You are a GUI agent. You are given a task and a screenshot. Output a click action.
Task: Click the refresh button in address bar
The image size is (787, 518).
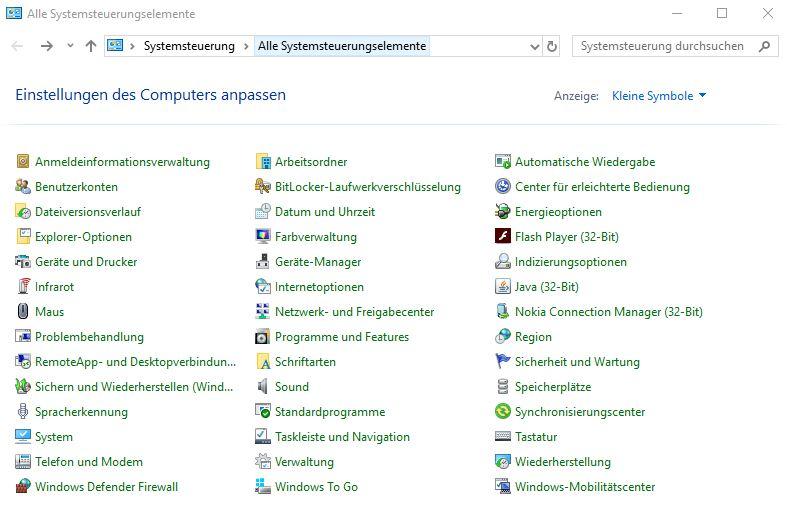[x=552, y=46]
